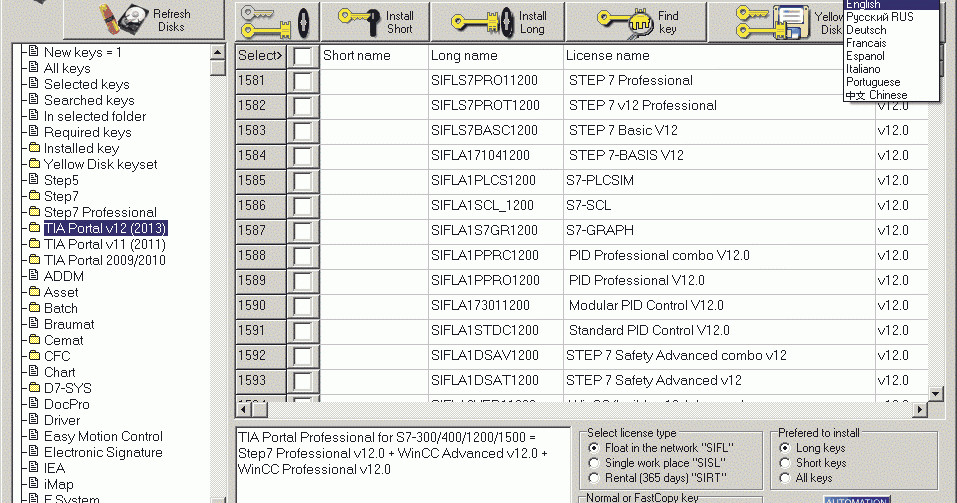Check the box for row 1581
This screenshot has width=957, height=503.
click(x=303, y=81)
